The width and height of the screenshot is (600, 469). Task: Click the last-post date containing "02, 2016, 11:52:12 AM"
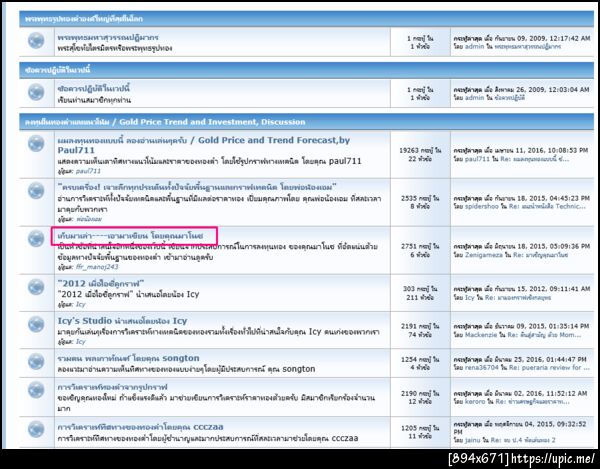point(521,394)
